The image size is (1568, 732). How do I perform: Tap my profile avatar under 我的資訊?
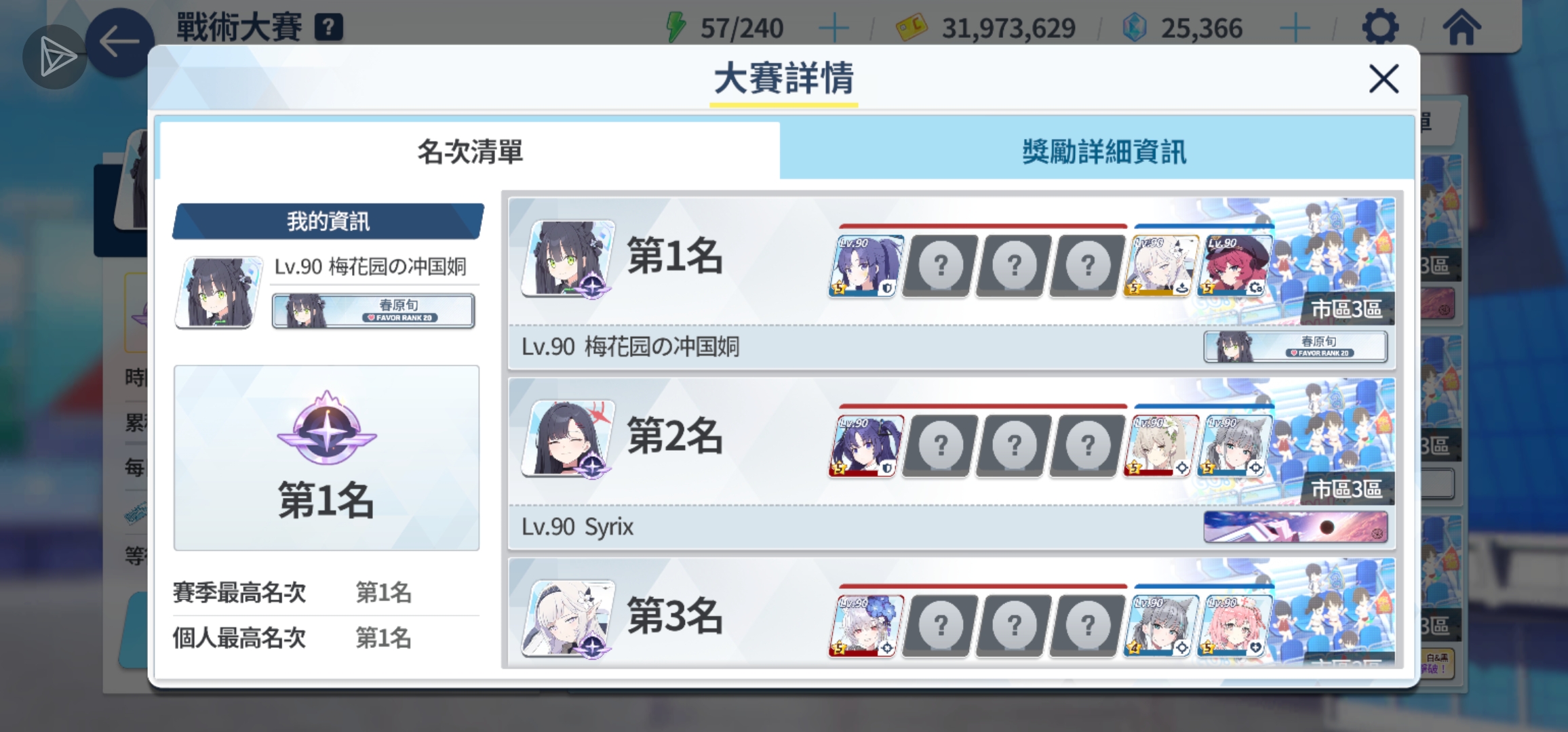(x=219, y=293)
